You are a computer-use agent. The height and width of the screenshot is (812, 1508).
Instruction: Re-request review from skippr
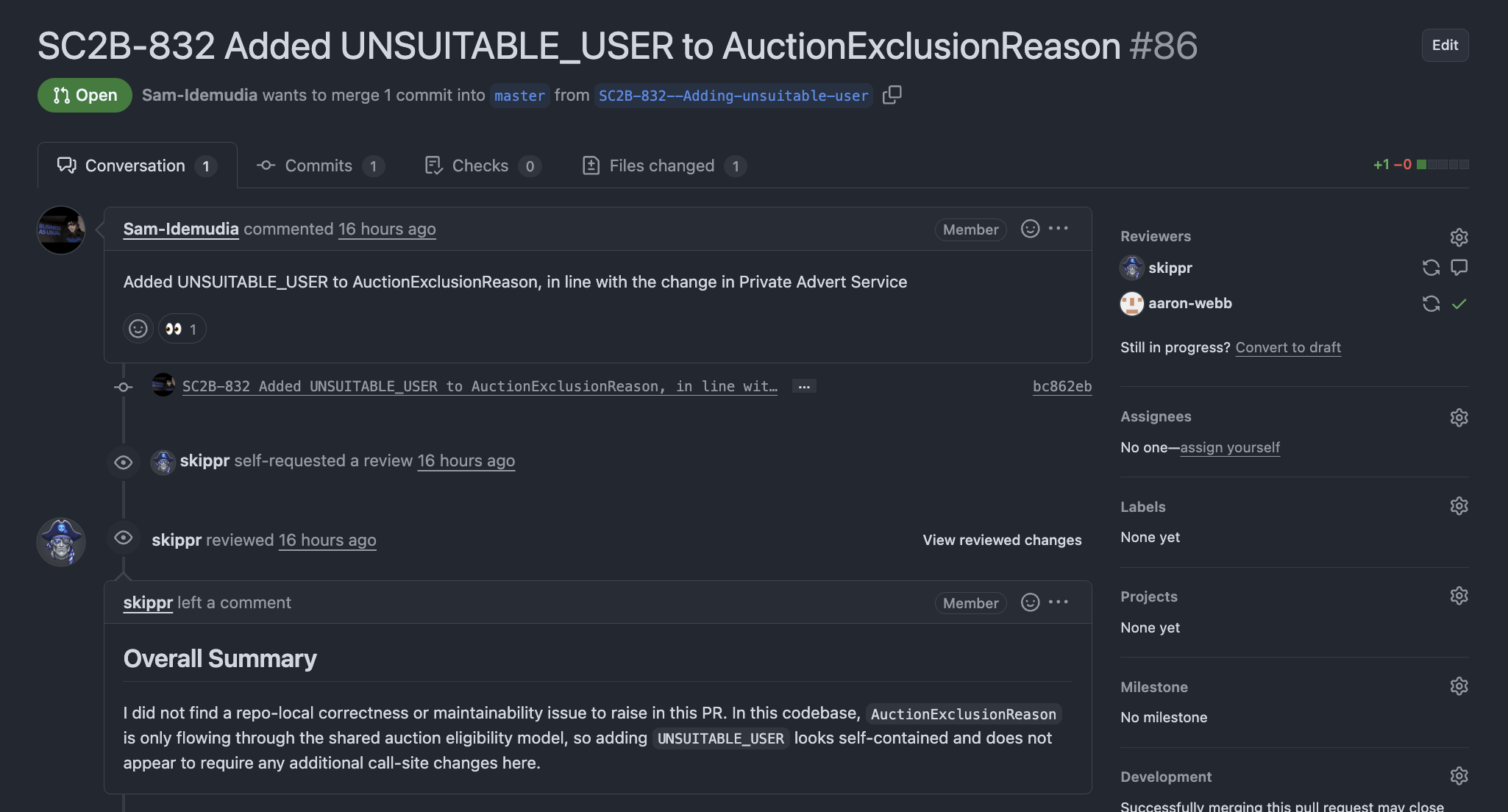[x=1431, y=268]
